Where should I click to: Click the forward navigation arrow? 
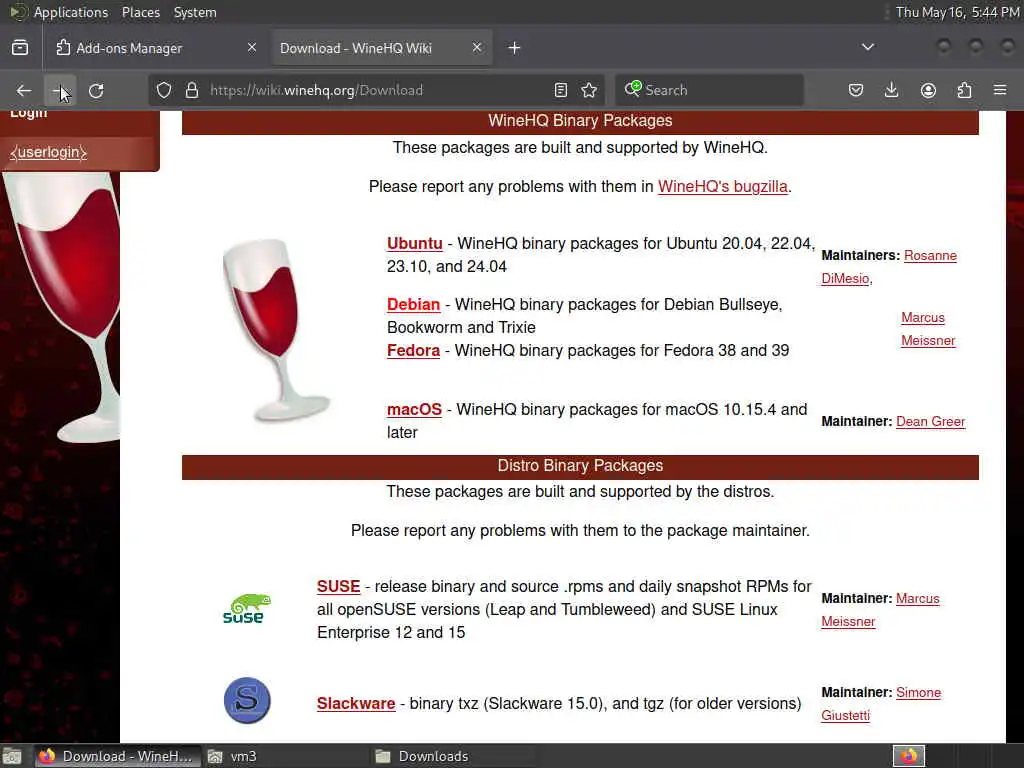(60, 91)
